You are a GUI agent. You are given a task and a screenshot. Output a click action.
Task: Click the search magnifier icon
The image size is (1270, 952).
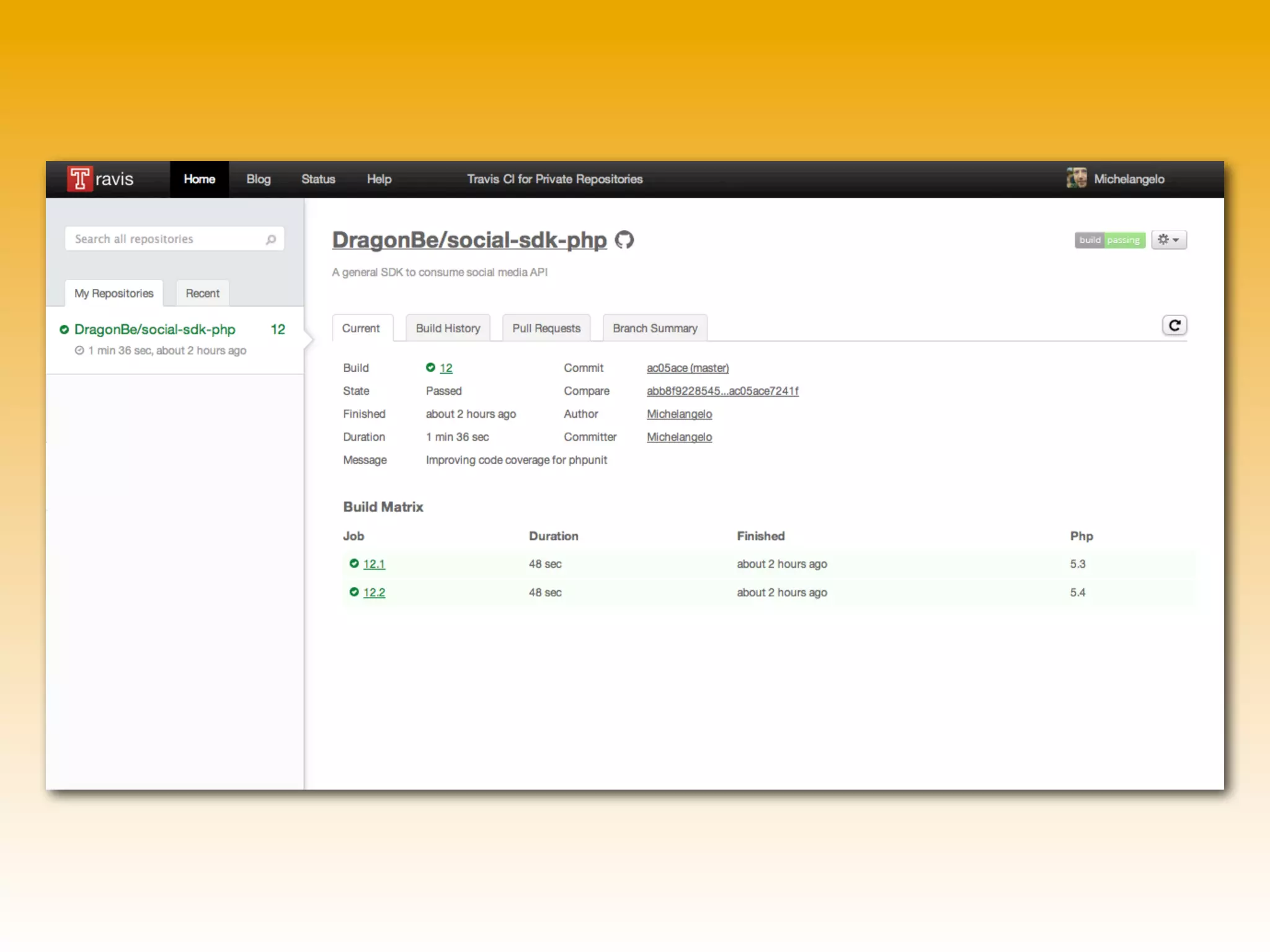[271, 239]
